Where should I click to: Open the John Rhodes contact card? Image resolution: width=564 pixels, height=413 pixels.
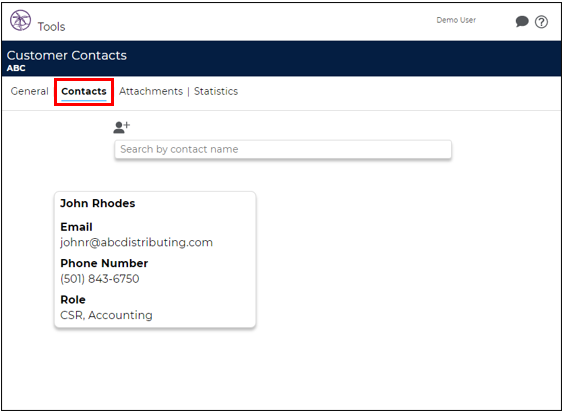[x=155, y=259]
